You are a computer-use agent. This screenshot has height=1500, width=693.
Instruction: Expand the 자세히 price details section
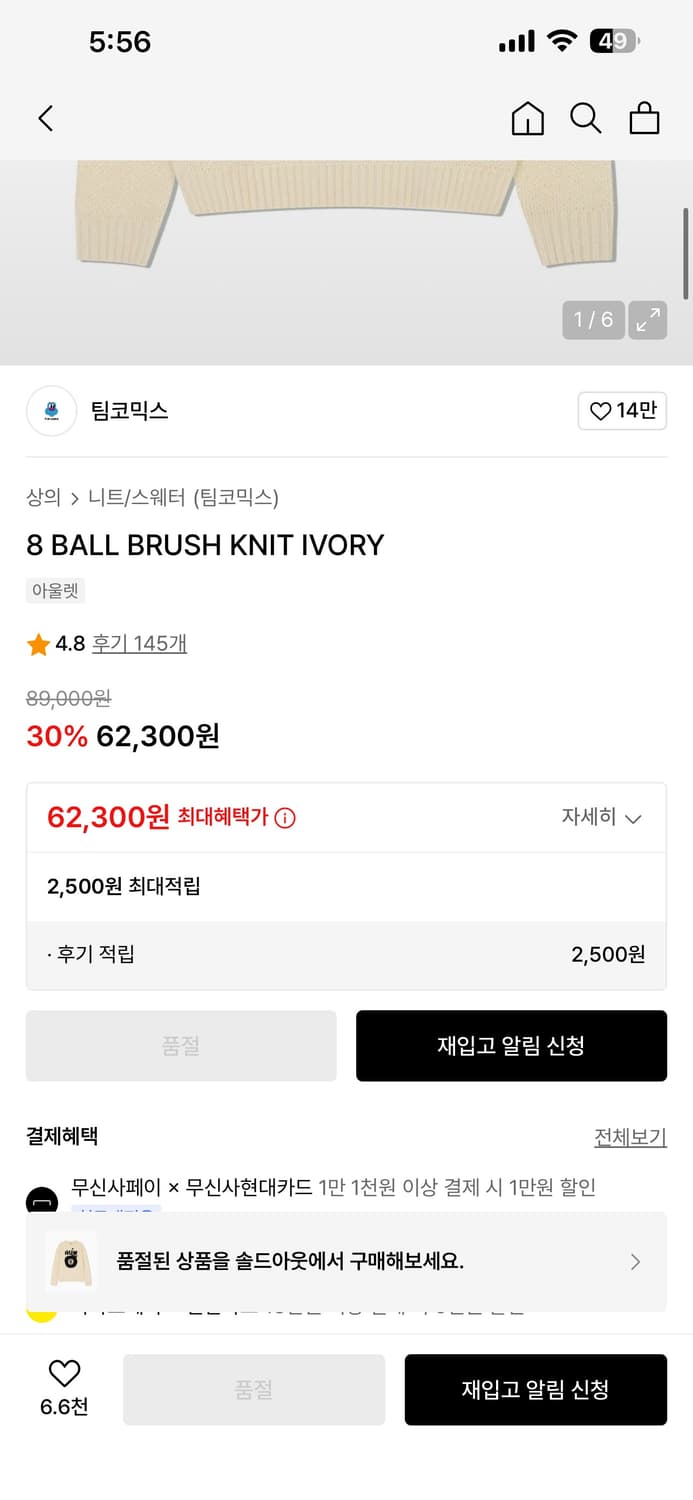tap(601, 817)
